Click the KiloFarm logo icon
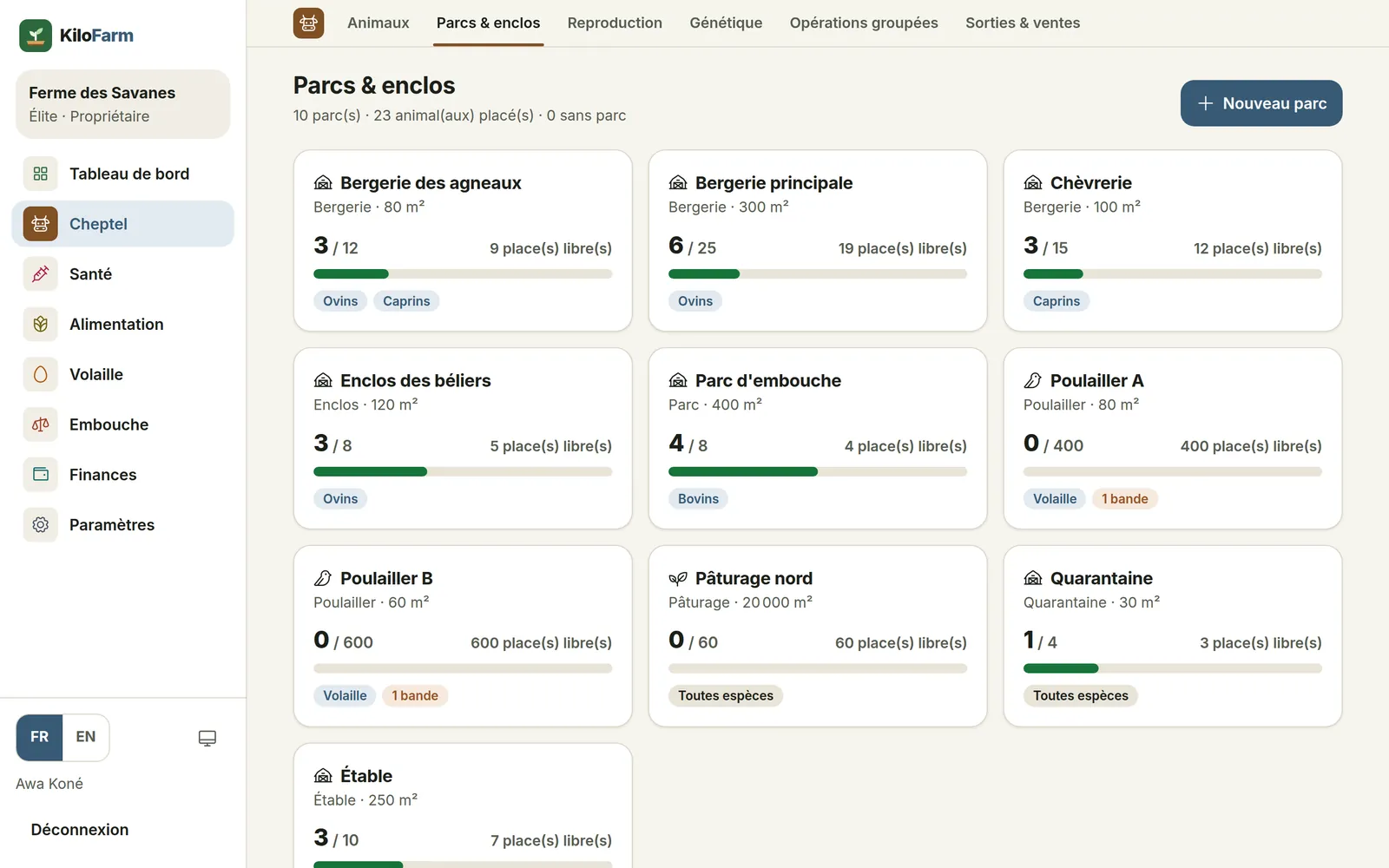1389x868 pixels. [36, 36]
